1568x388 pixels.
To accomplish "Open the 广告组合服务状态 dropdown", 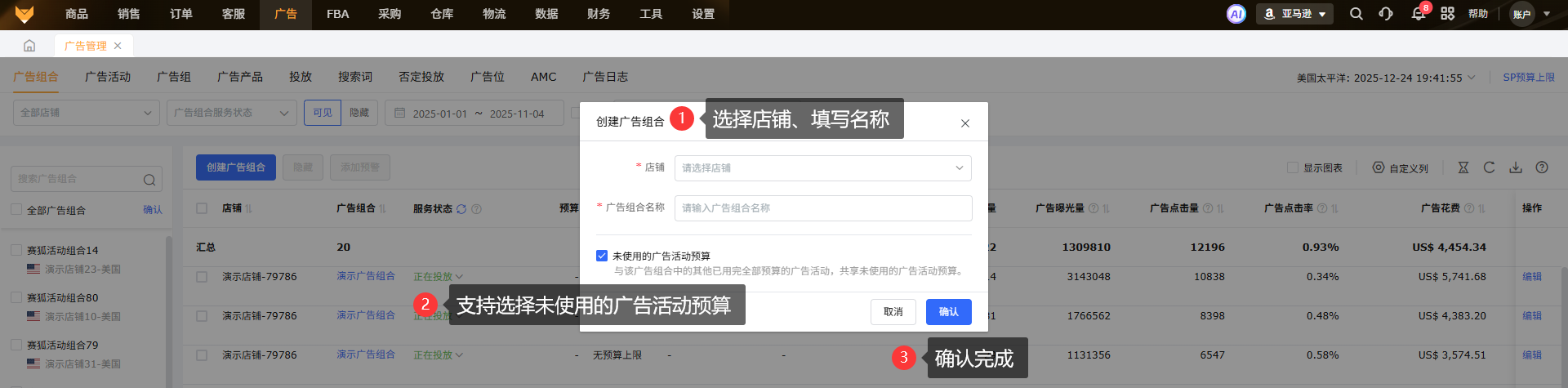I will (231, 113).
